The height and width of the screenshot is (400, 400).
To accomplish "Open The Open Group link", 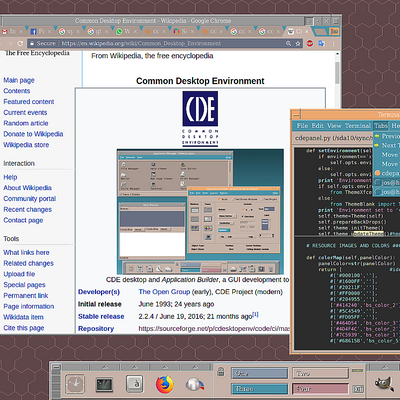I will (164, 292).
